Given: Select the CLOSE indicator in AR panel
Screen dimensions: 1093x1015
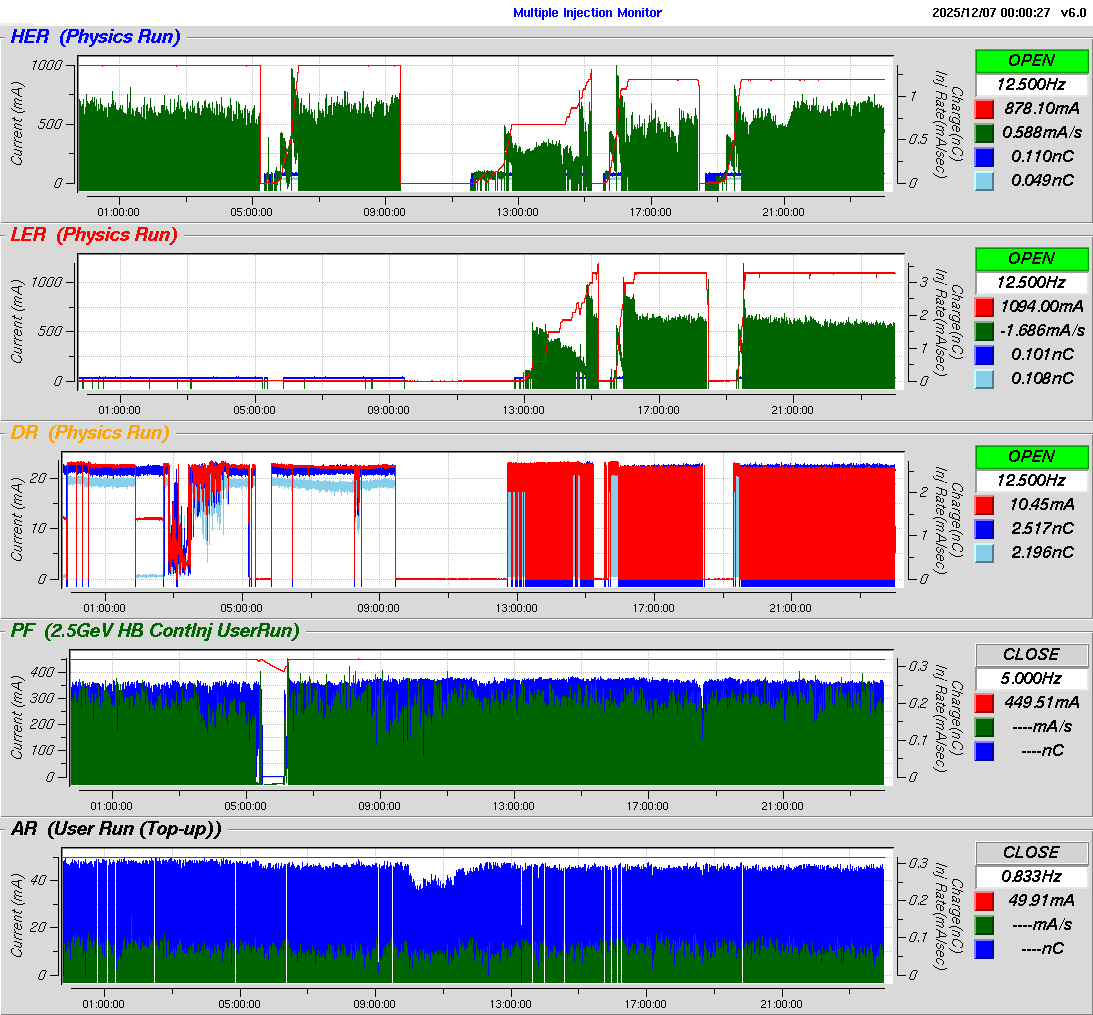Looking at the screenshot, I should (x=1031, y=852).
